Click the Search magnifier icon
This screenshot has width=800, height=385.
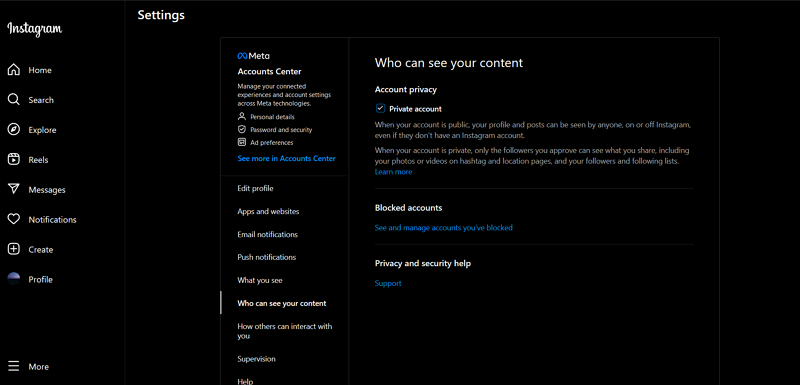14,99
